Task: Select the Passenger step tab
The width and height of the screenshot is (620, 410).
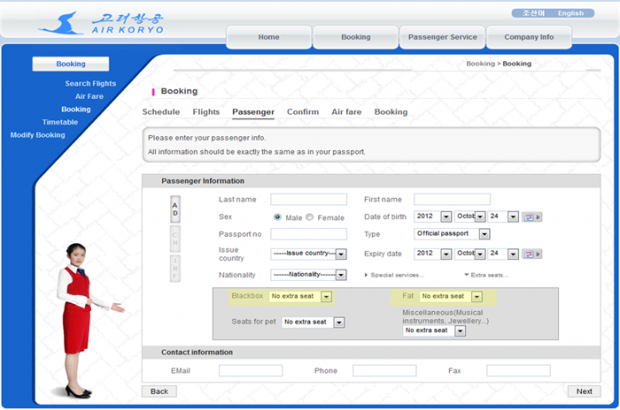Action: [x=253, y=112]
